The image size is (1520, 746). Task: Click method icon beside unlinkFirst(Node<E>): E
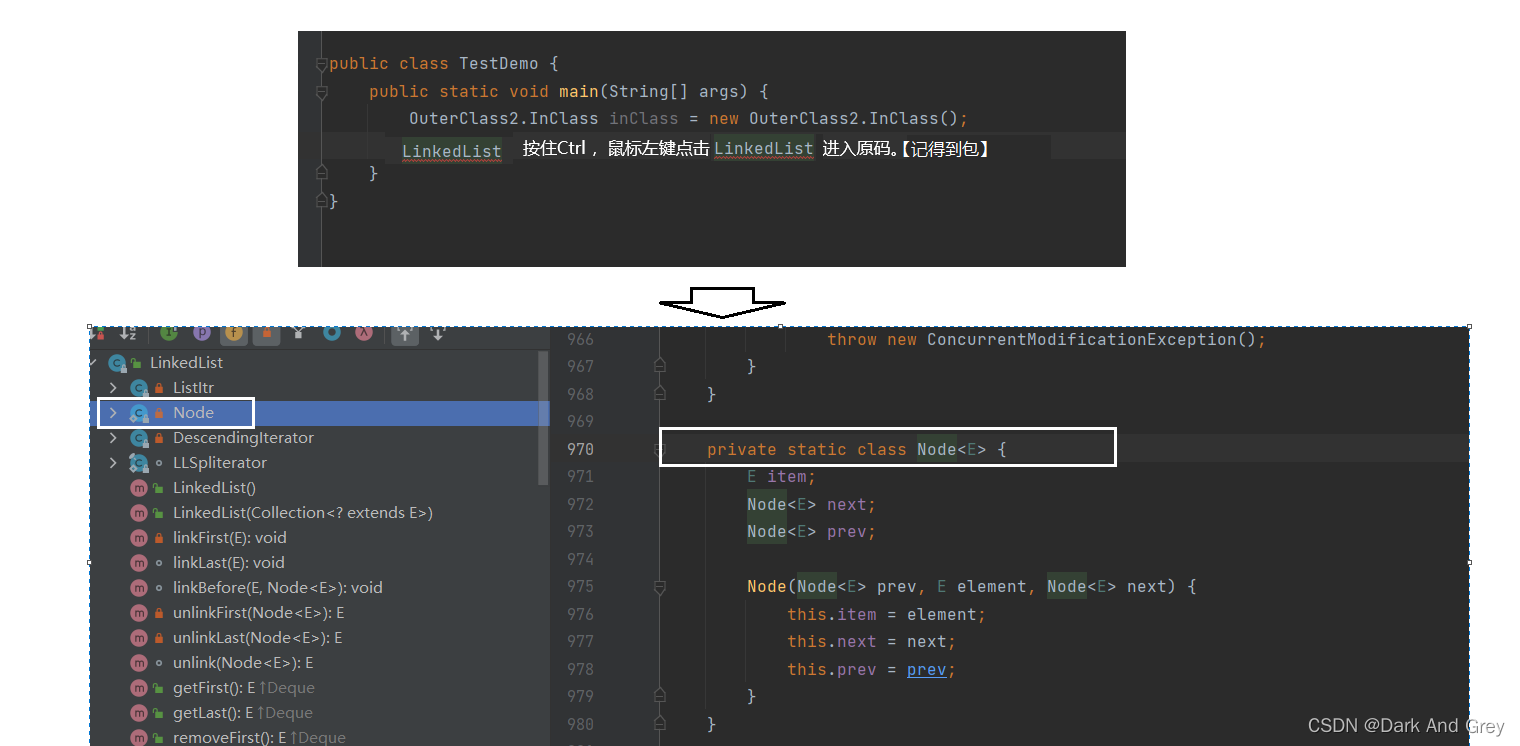(139, 613)
